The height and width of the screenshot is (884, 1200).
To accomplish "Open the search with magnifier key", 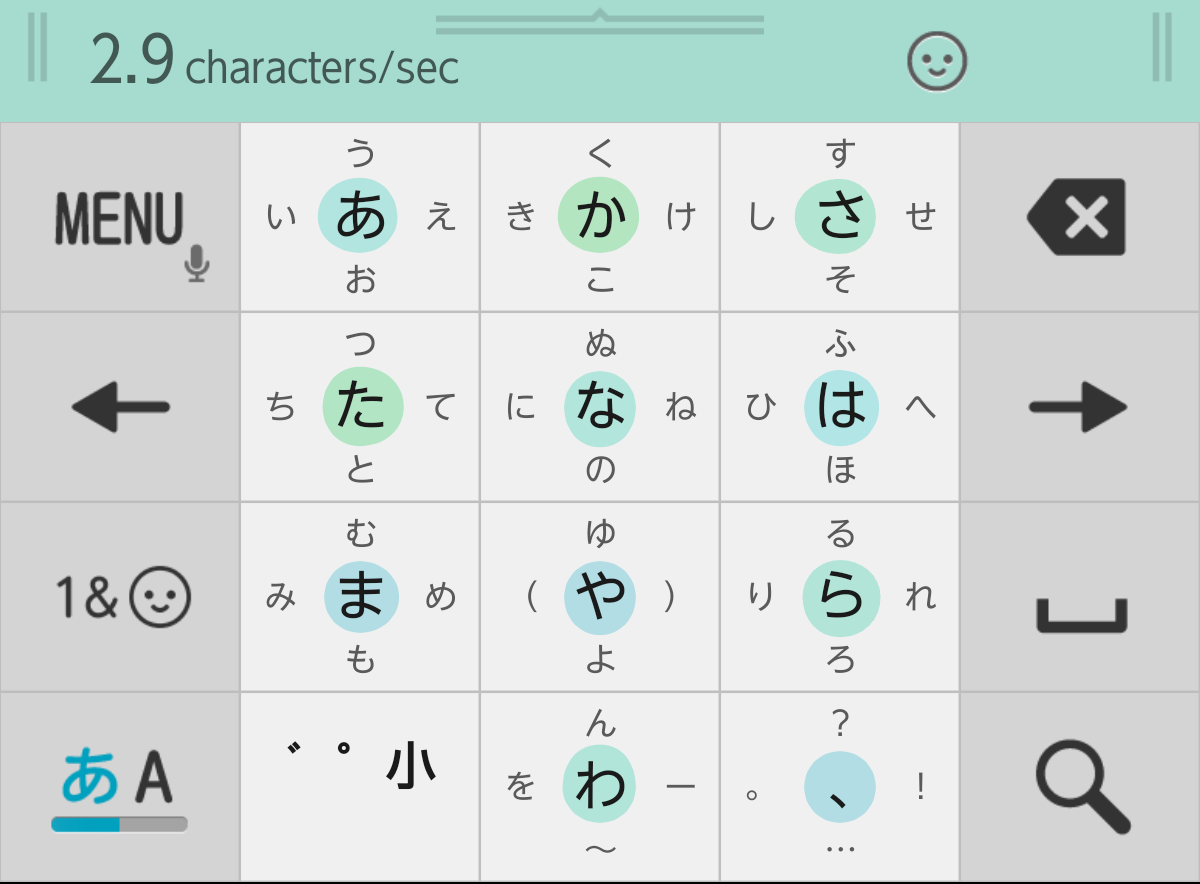I will (1080, 785).
